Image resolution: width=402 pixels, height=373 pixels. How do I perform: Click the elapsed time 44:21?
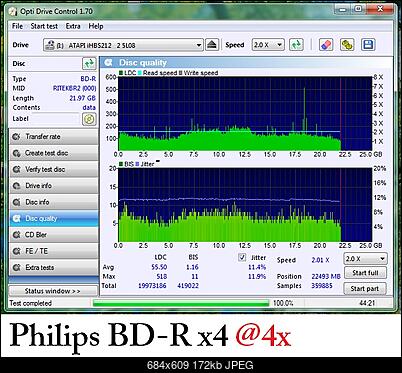coord(367,303)
